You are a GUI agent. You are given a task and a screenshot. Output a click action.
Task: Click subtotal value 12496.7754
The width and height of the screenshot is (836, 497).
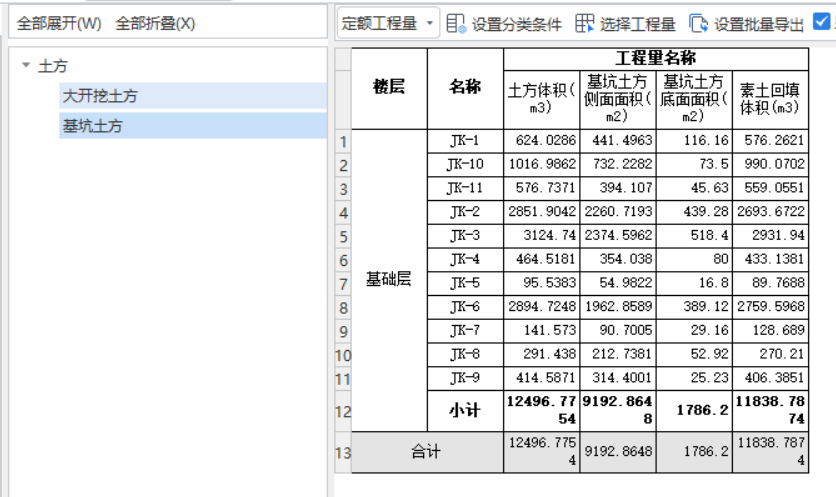[x=542, y=411]
